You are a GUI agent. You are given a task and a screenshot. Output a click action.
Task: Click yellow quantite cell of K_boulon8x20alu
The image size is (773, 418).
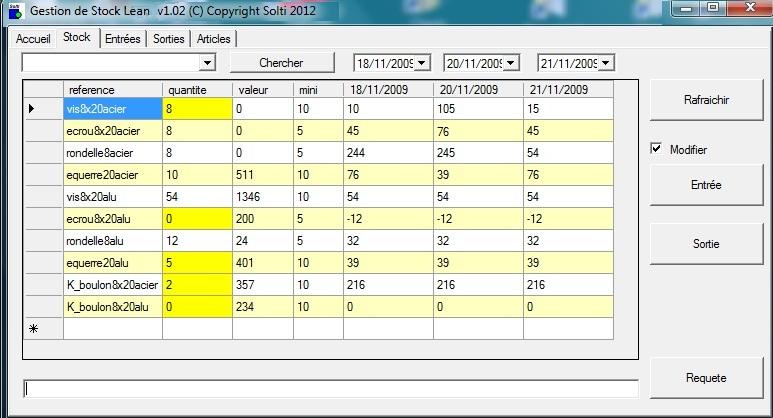tap(197, 307)
